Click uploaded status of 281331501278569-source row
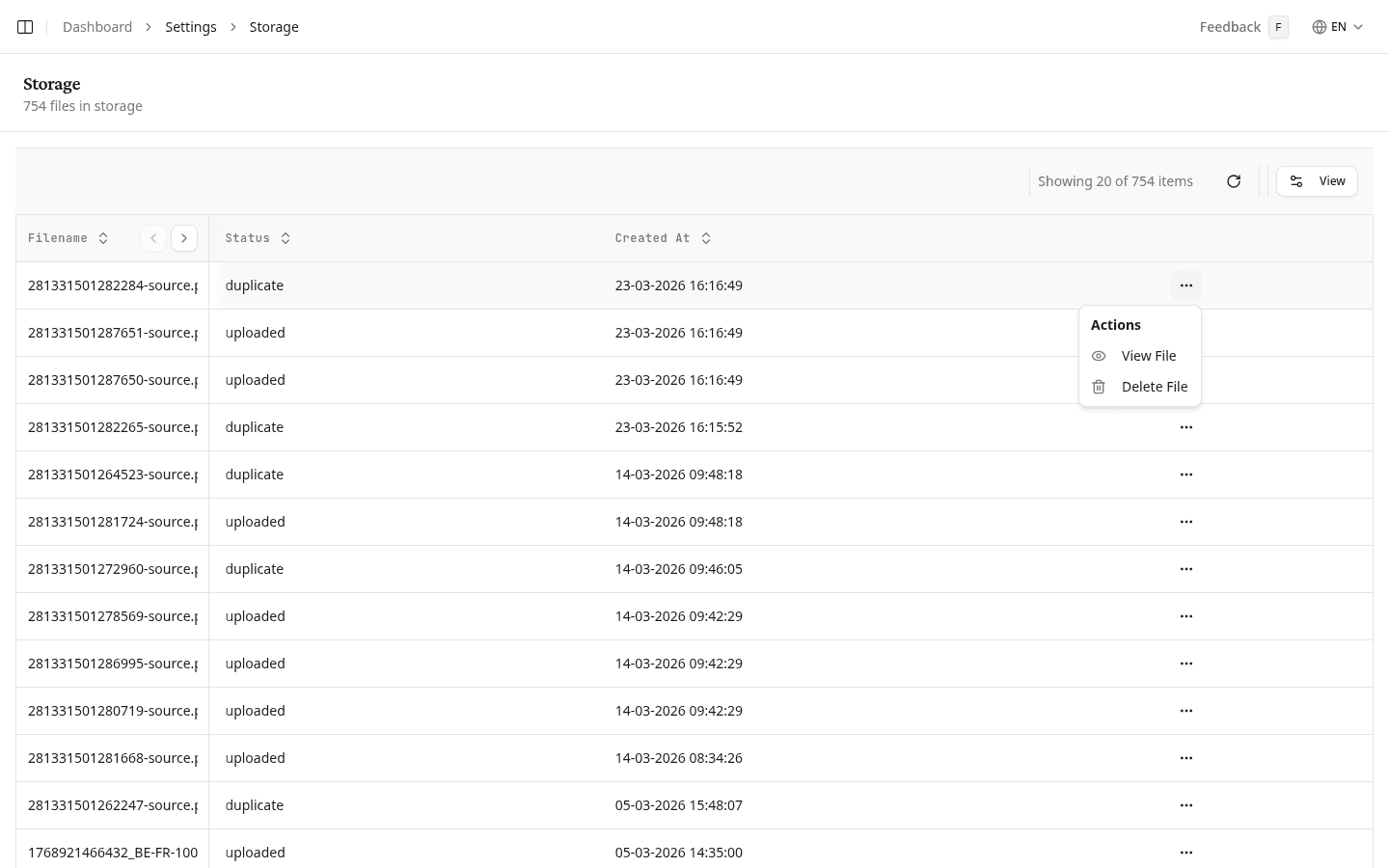Screen dimensions: 1389x868 pyautogui.click(x=256, y=616)
